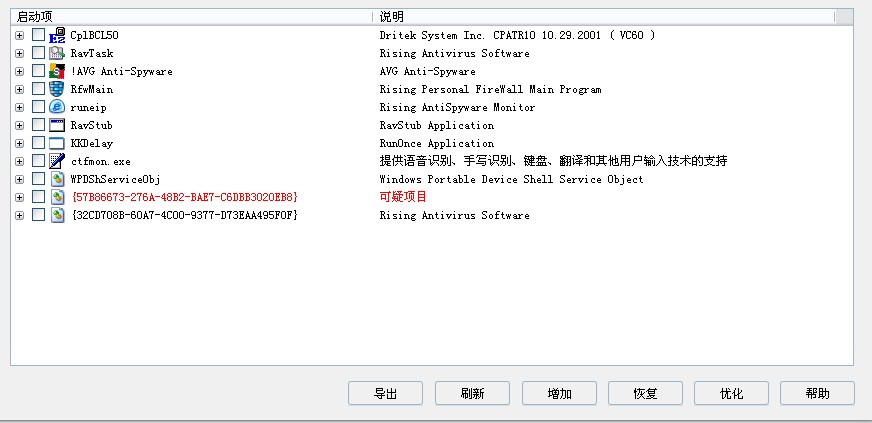The width and height of the screenshot is (872, 423).
Task: Click the ctfmon.exe pen icon
Action: [57, 161]
